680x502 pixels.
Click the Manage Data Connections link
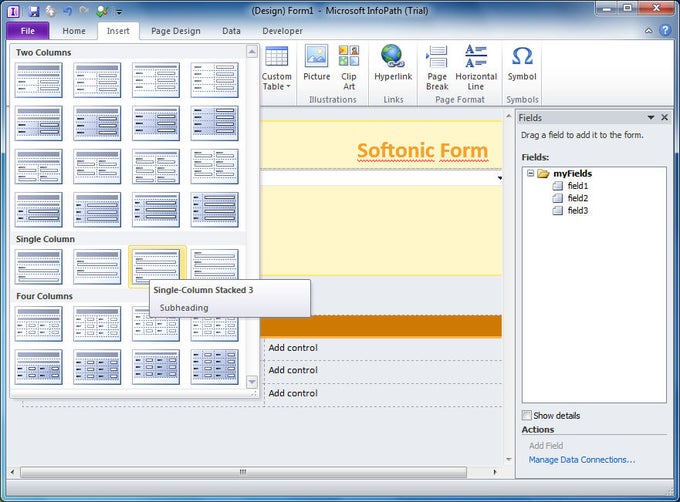click(581, 460)
